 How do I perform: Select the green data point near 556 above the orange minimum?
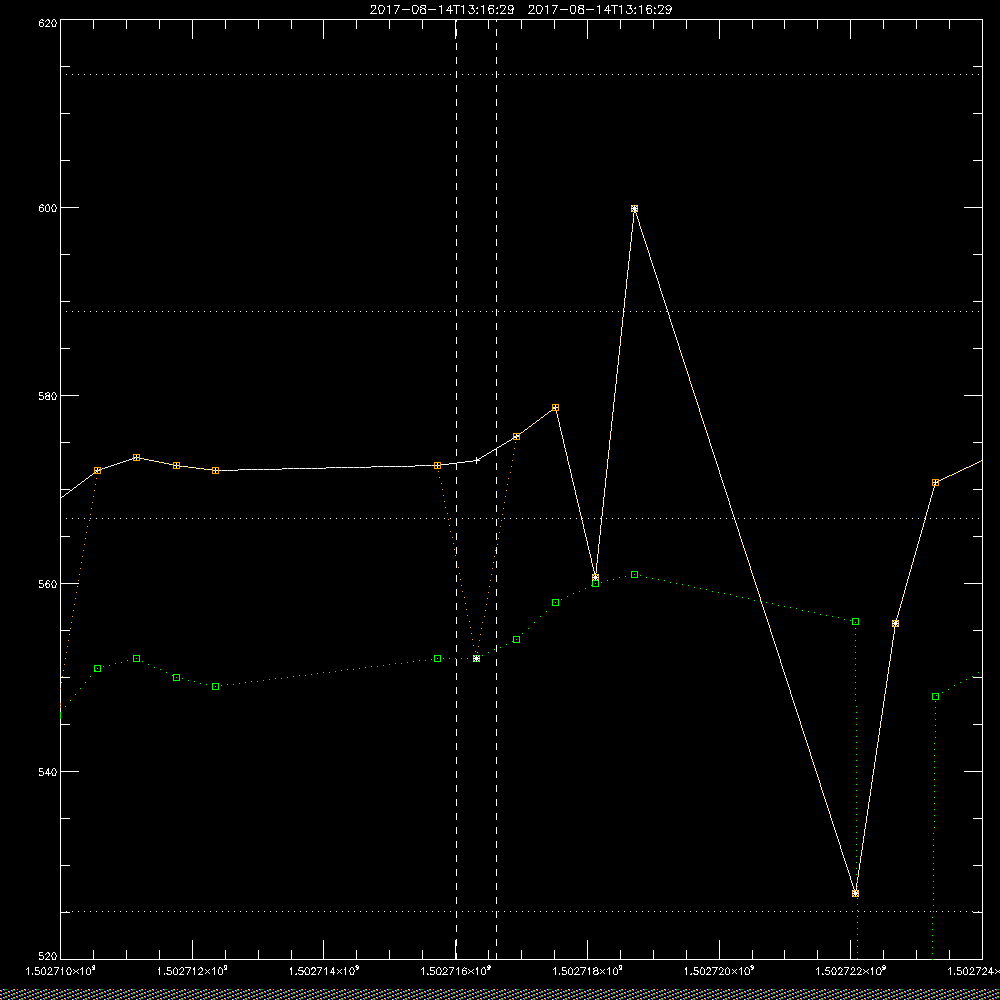[x=856, y=622]
